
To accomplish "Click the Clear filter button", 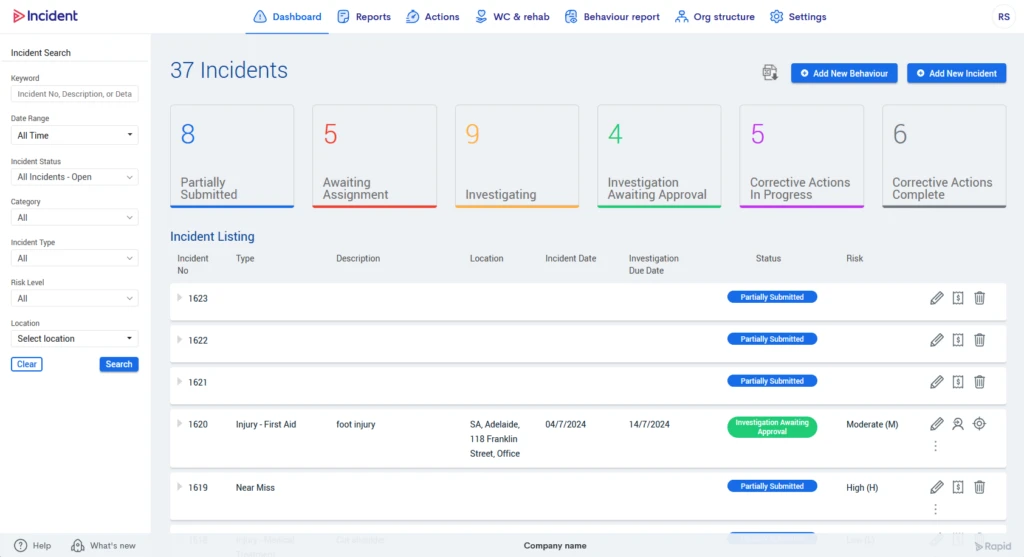I will [27, 364].
